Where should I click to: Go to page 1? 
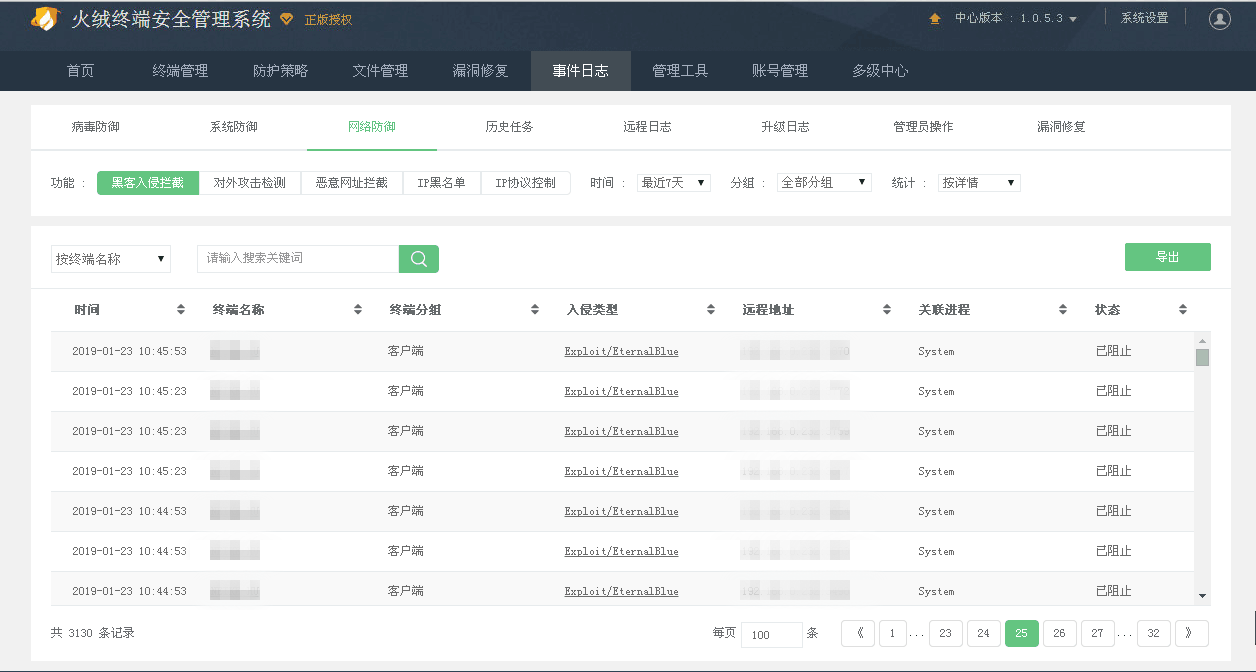point(893,633)
